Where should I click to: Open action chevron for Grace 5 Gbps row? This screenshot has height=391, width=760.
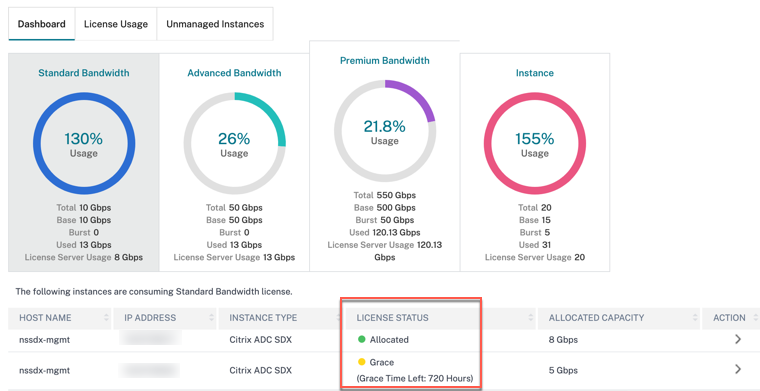[738, 370]
